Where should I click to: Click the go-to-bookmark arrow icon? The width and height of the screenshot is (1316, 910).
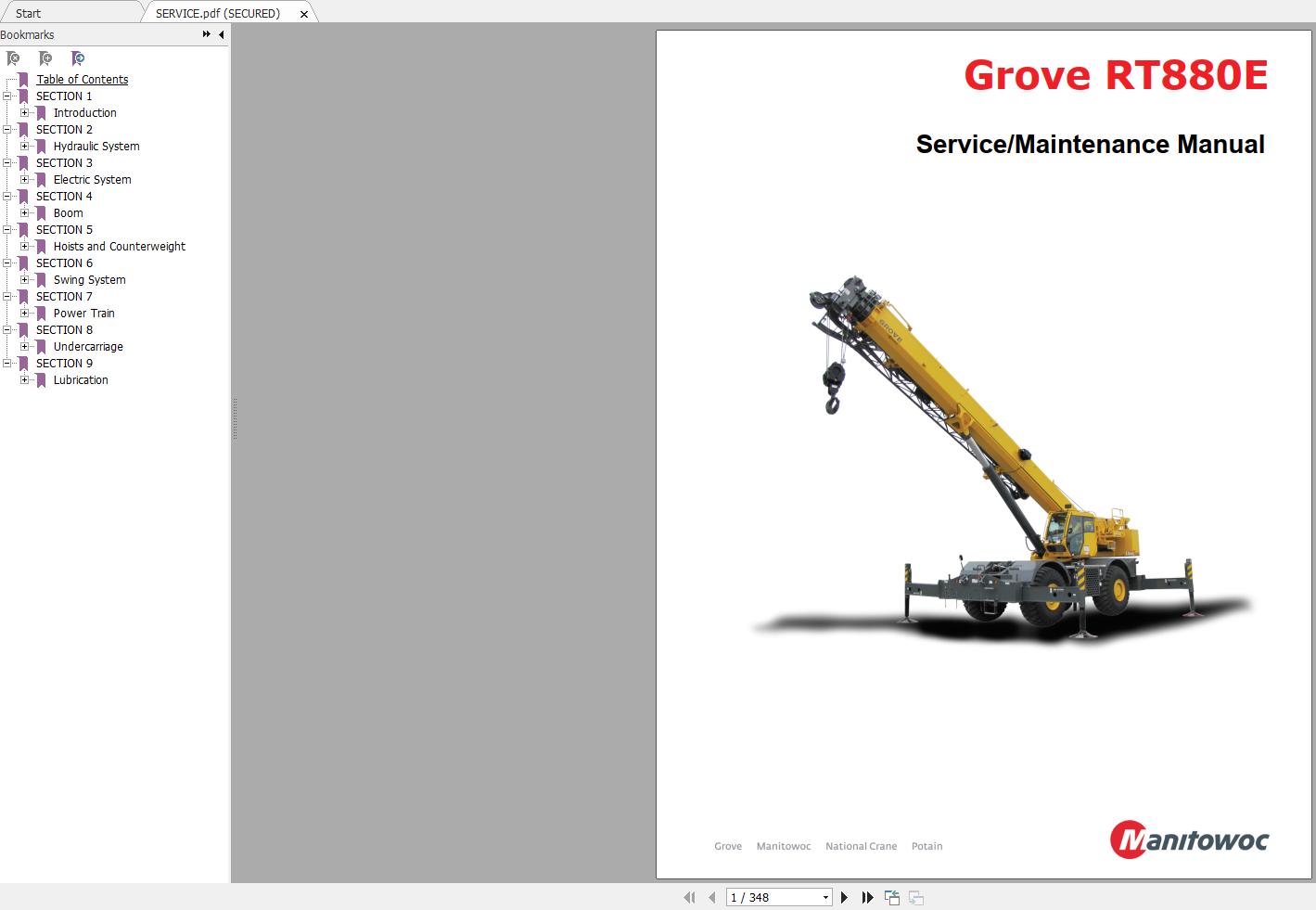click(78, 58)
